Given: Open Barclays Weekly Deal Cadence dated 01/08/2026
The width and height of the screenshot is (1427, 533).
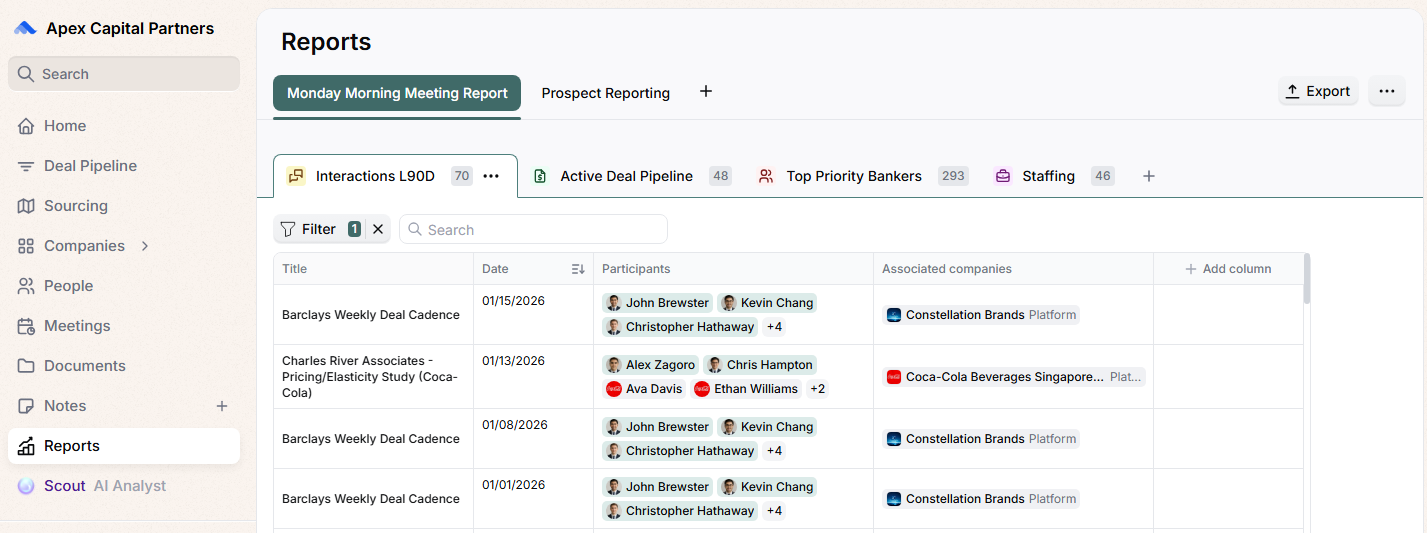Looking at the screenshot, I should click(371, 439).
